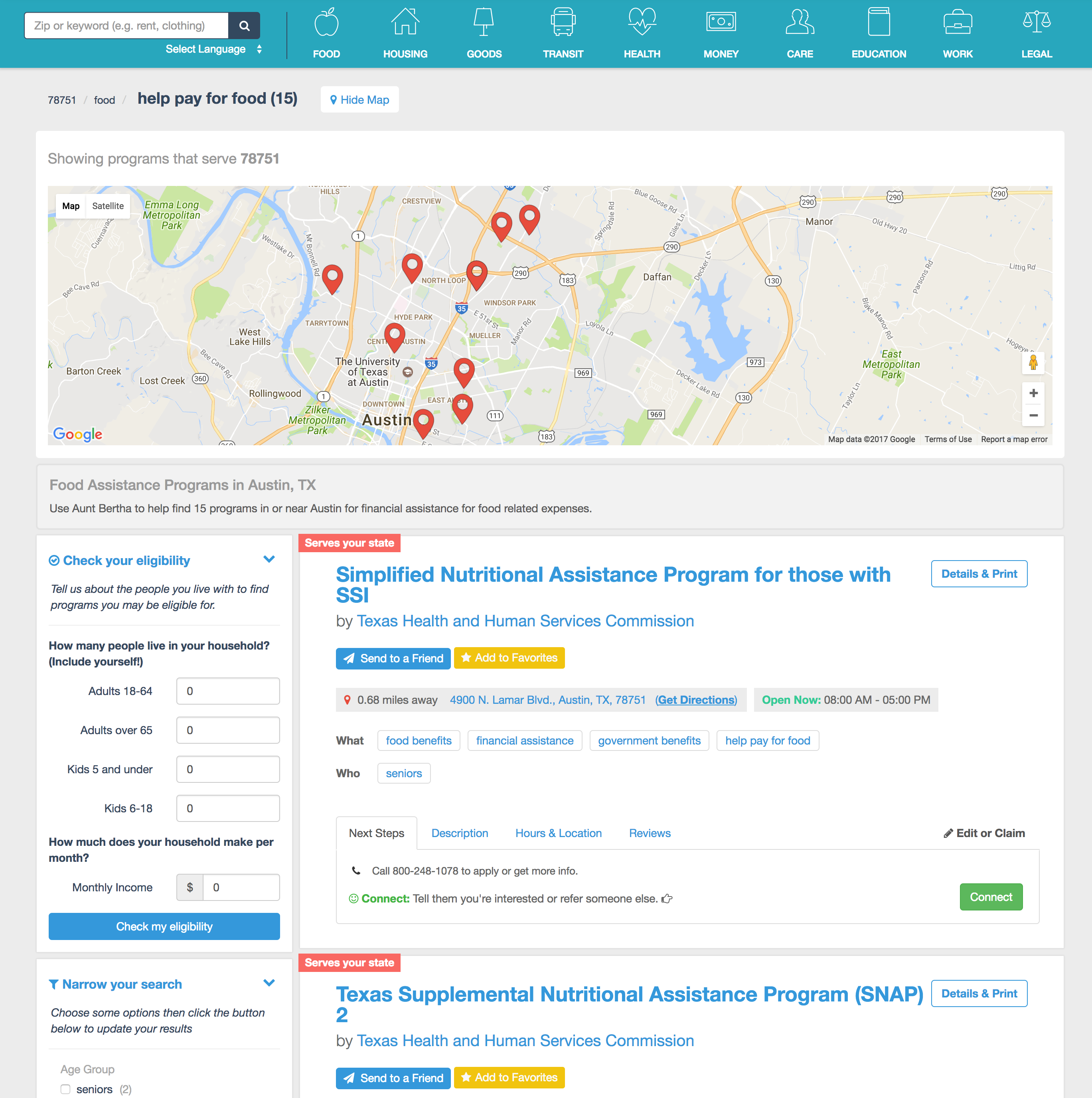The height and width of the screenshot is (1098, 1092).
Task: Click the pointing hand icon after Connect text
Action: click(x=667, y=899)
